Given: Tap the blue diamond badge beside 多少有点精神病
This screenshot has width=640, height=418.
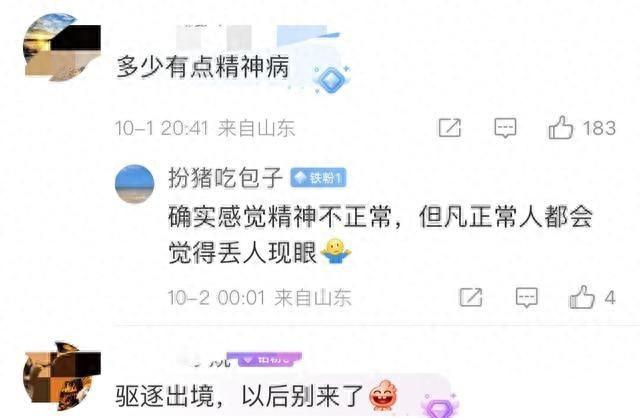Looking at the screenshot, I should [331, 80].
